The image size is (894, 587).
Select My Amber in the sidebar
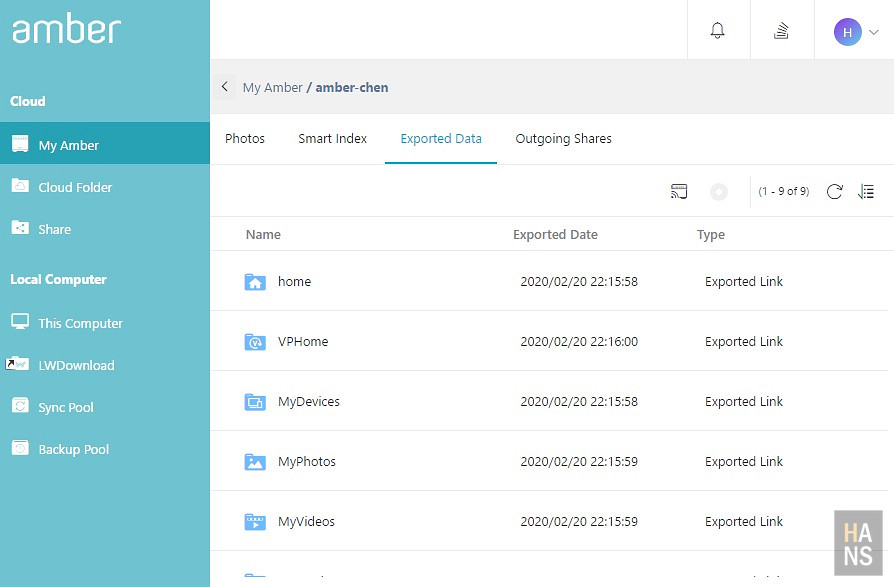[105, 143]
